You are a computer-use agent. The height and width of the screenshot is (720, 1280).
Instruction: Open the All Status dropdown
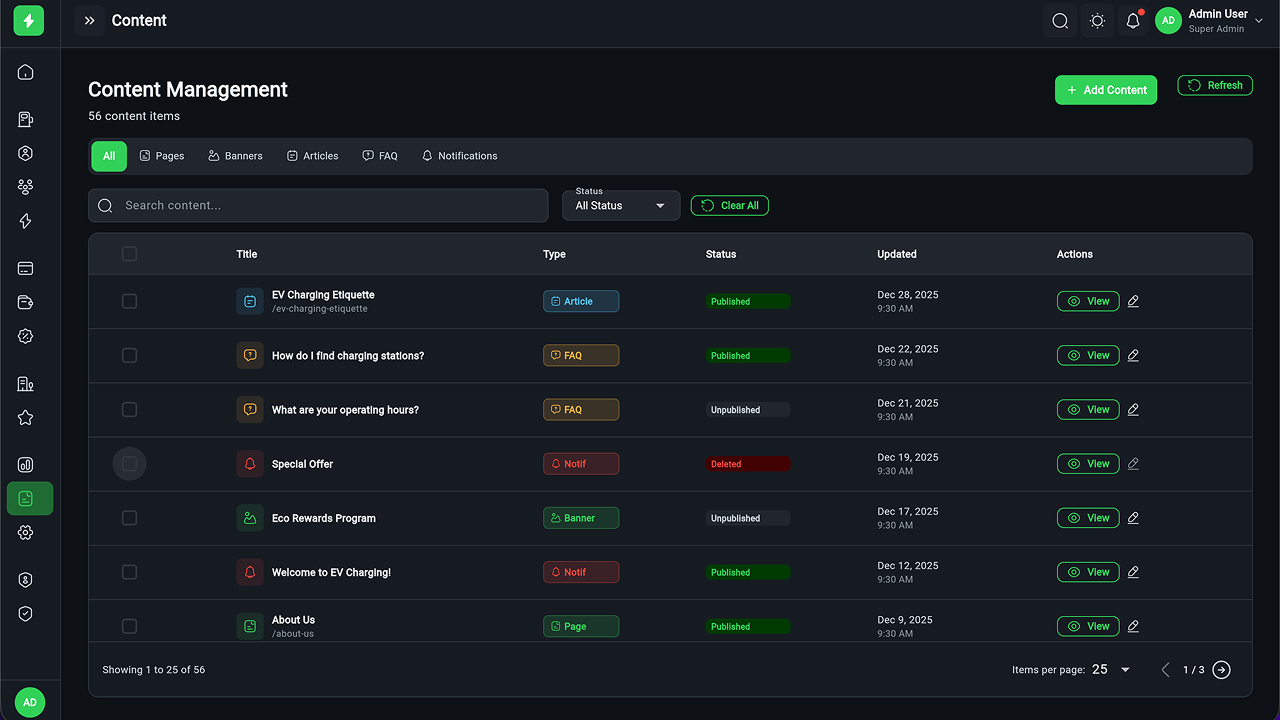[620, 206]
